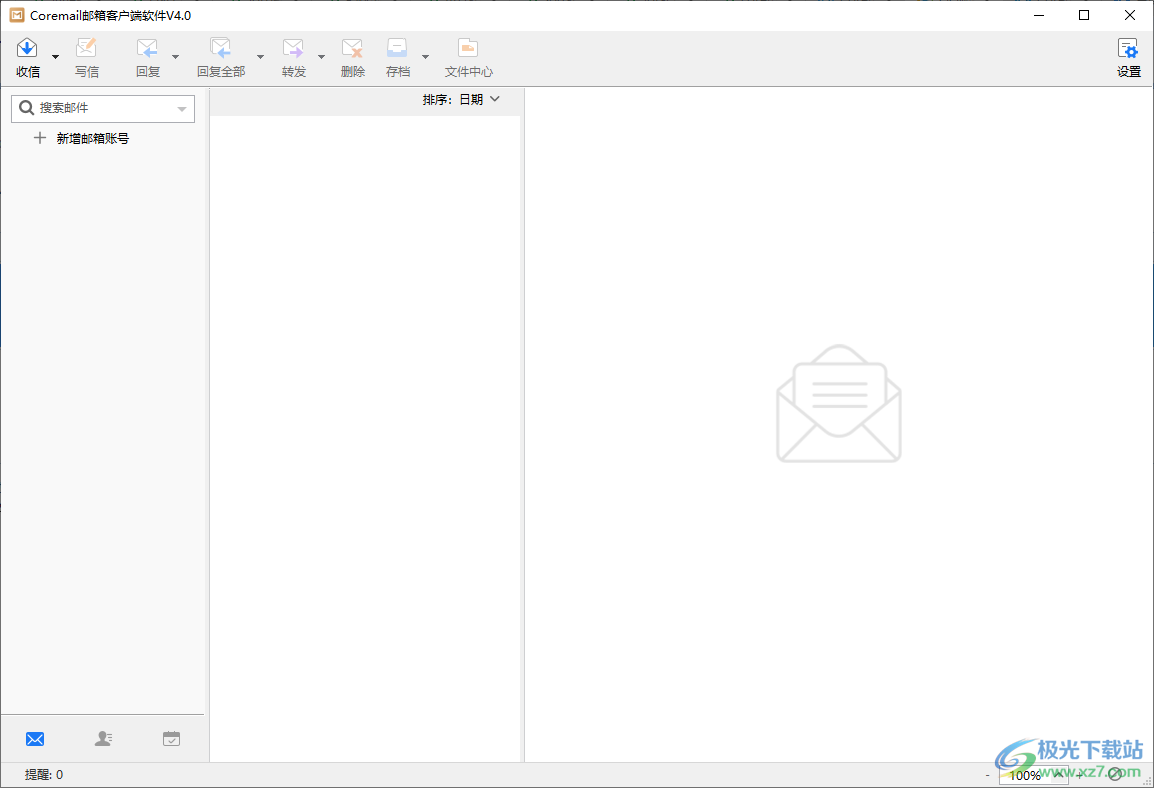Focus the 搜索邮件 search field
This screenshot has width=1154, height=788.
(103, 108)
